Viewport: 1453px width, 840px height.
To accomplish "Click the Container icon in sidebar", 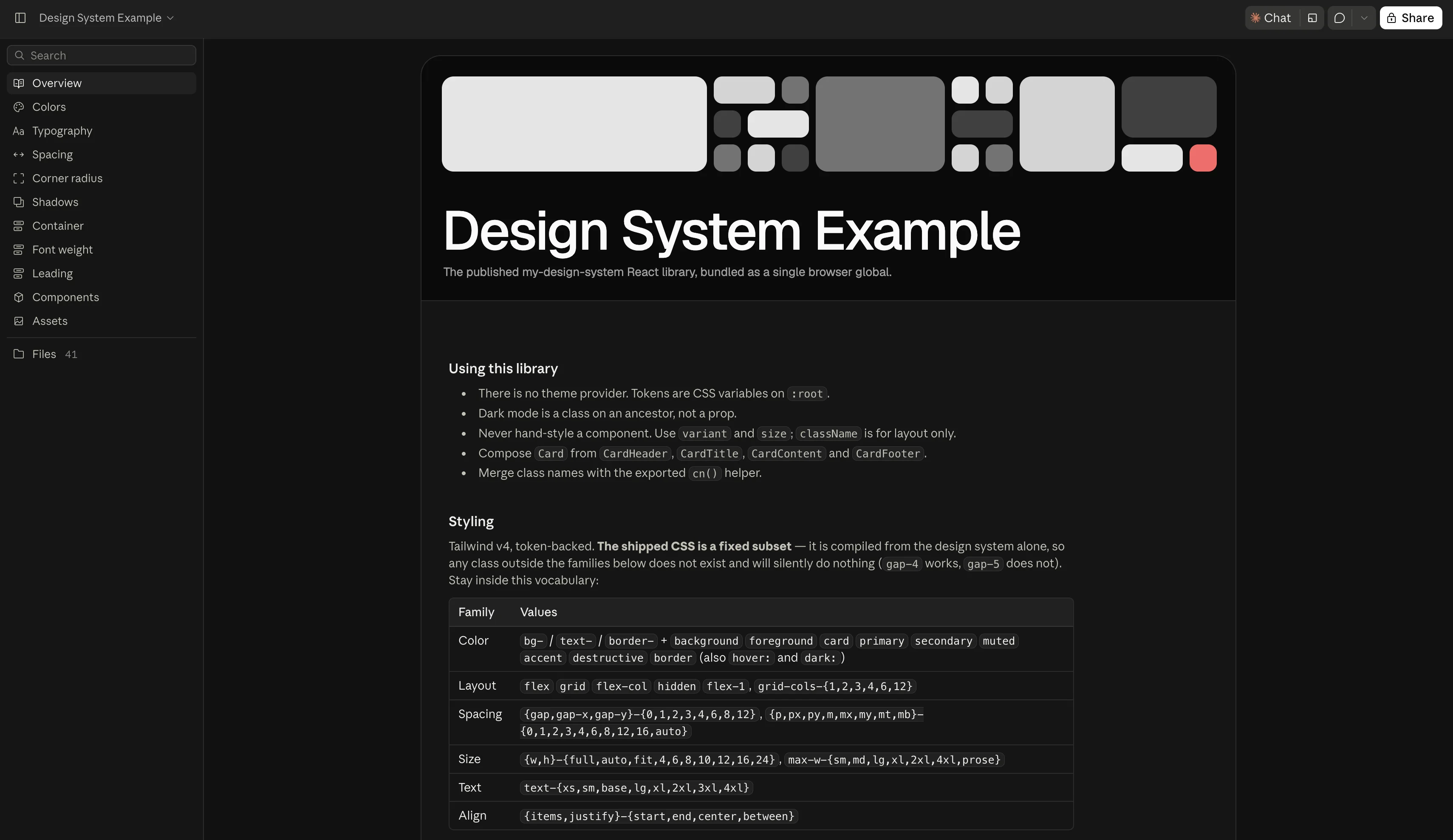I will (19, 226).
